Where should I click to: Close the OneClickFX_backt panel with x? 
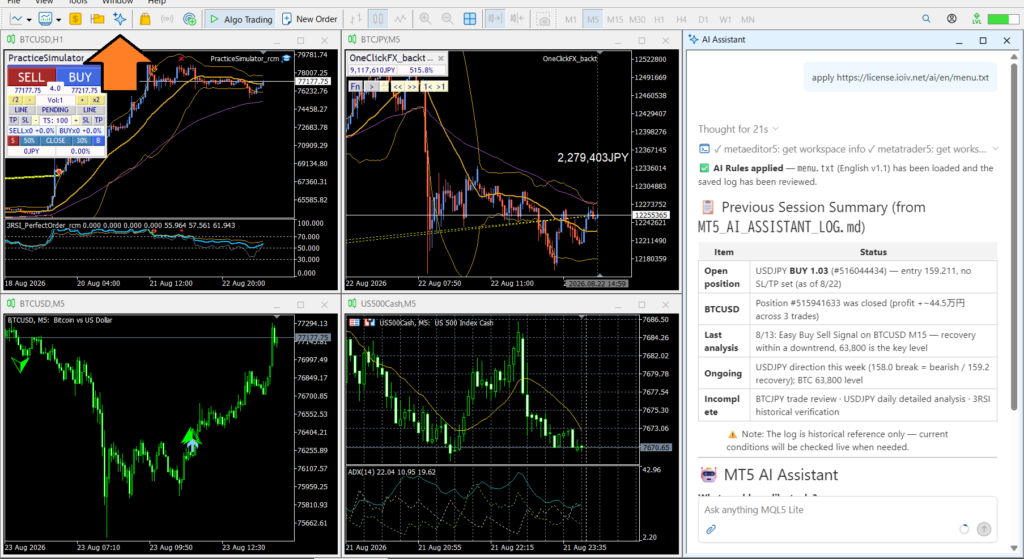[x=441, y=58]
